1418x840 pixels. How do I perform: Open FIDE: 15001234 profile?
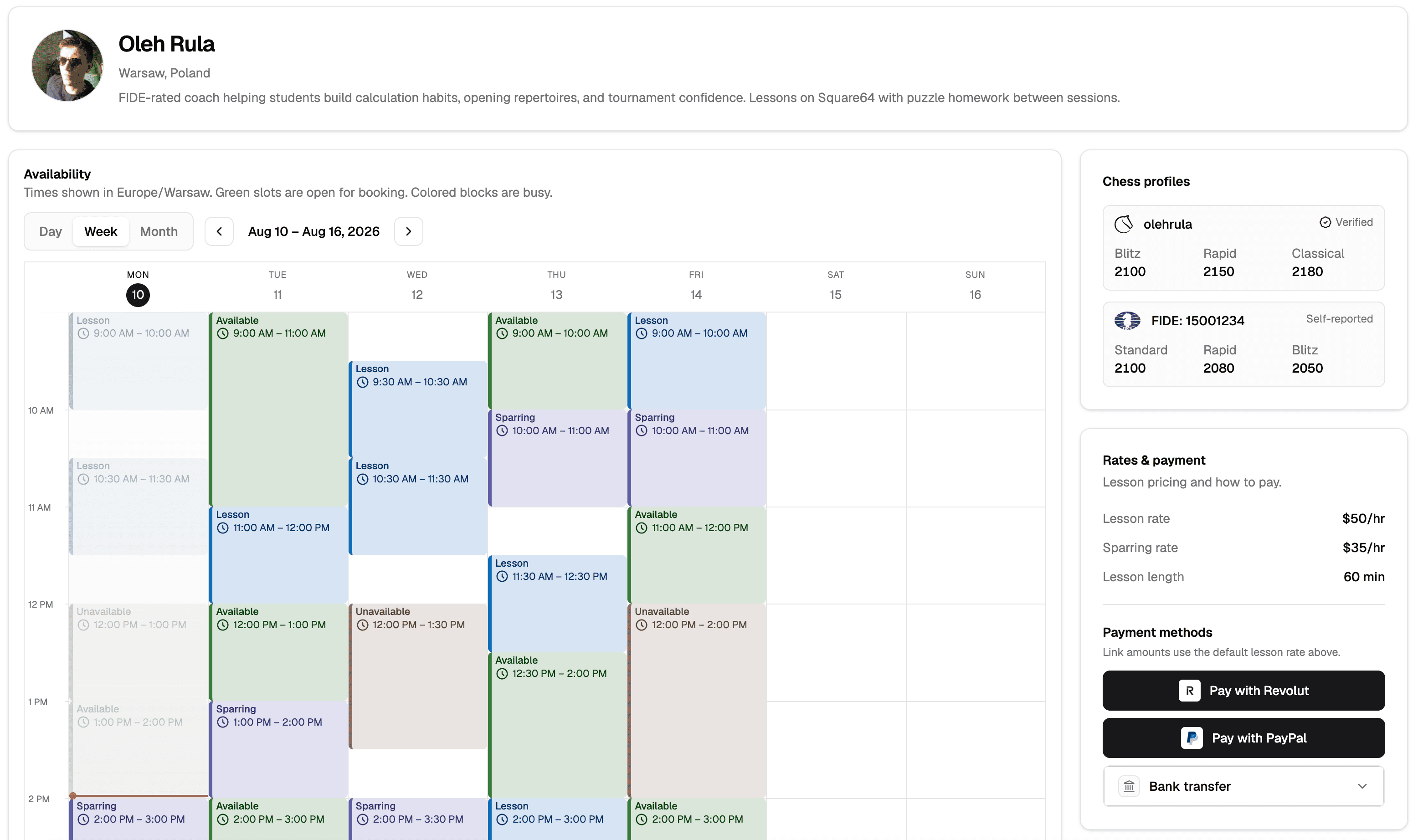point(1197,321)
